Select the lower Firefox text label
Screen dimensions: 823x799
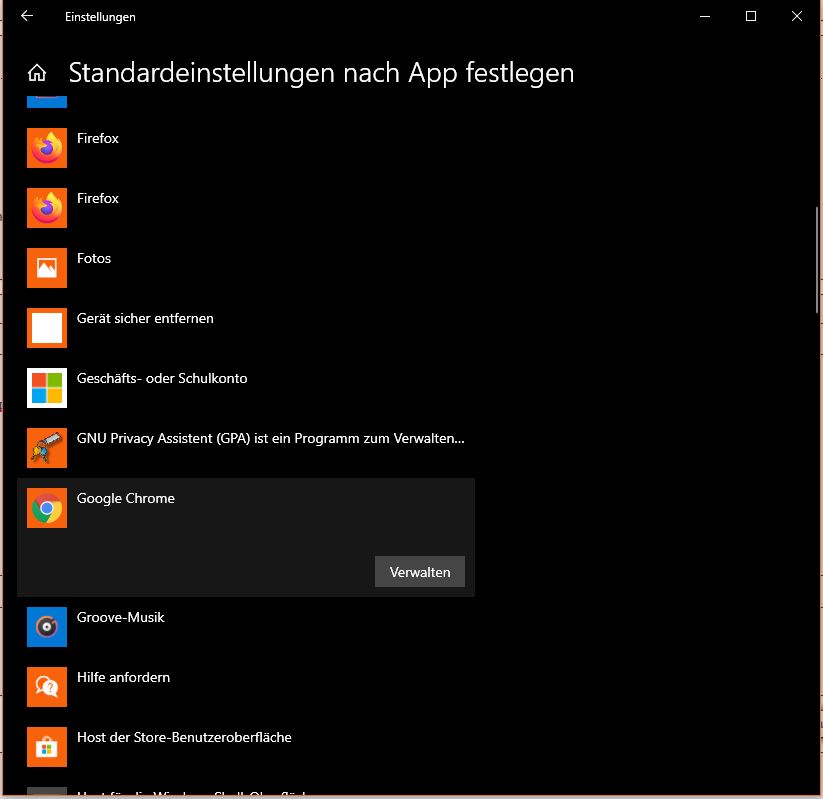[x=98, y=198]
